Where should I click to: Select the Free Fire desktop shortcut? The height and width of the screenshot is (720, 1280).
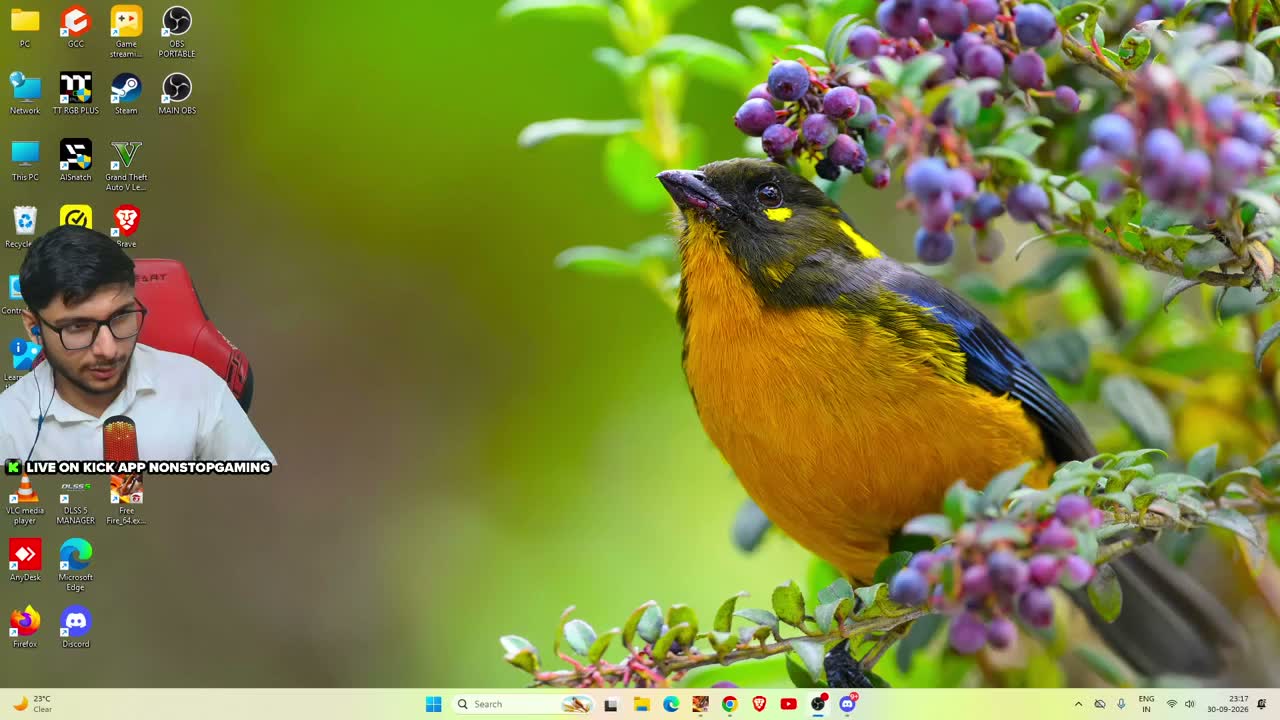click(x=126, y=500)
